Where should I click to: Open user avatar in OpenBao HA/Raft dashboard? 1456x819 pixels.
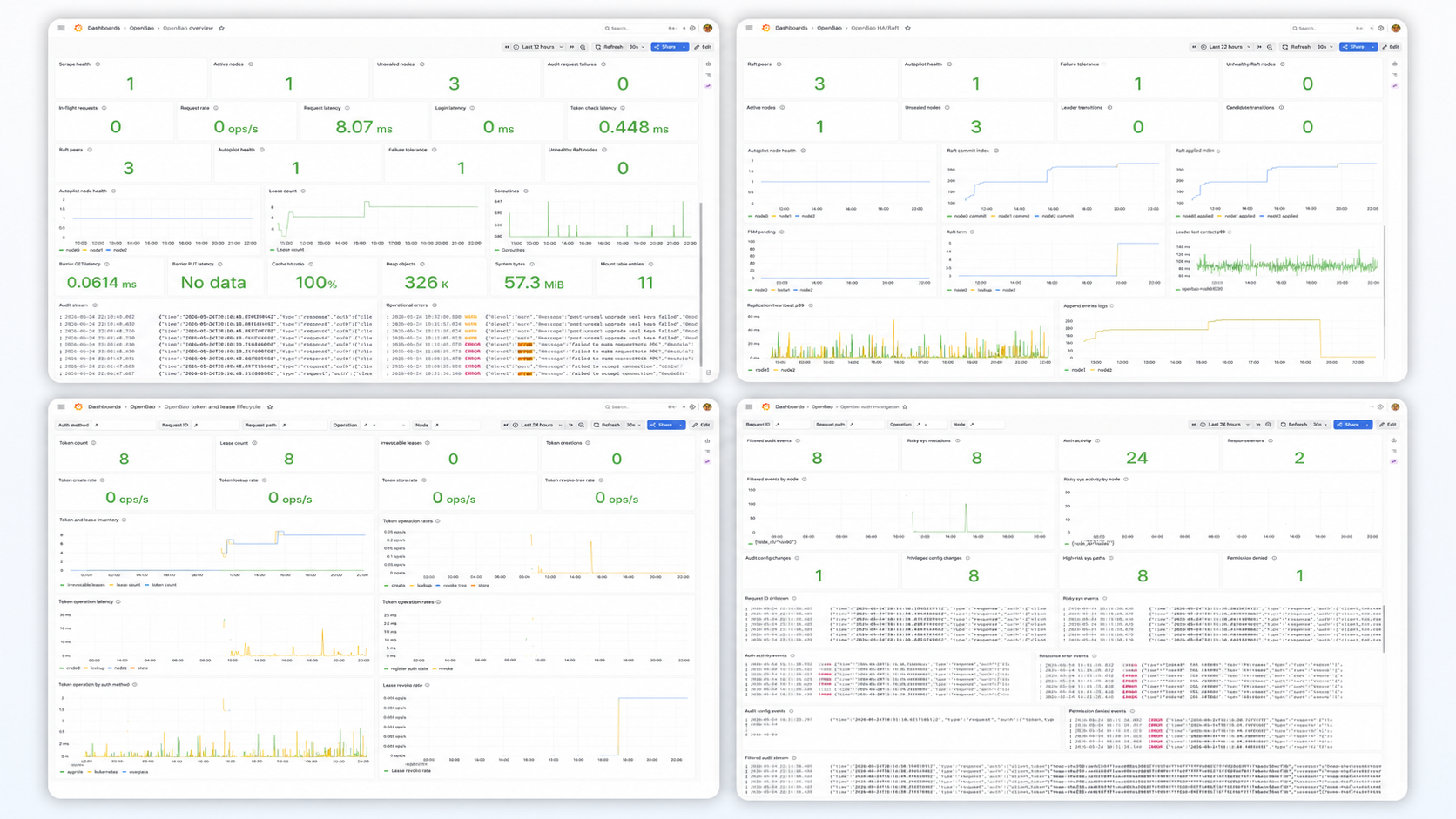click(1396, 28)
